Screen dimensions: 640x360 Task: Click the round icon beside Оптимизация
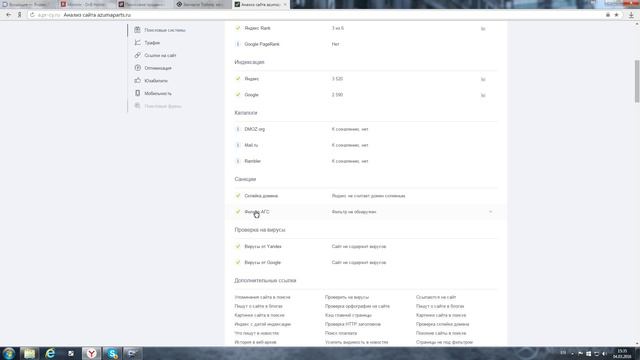(138, 67)
